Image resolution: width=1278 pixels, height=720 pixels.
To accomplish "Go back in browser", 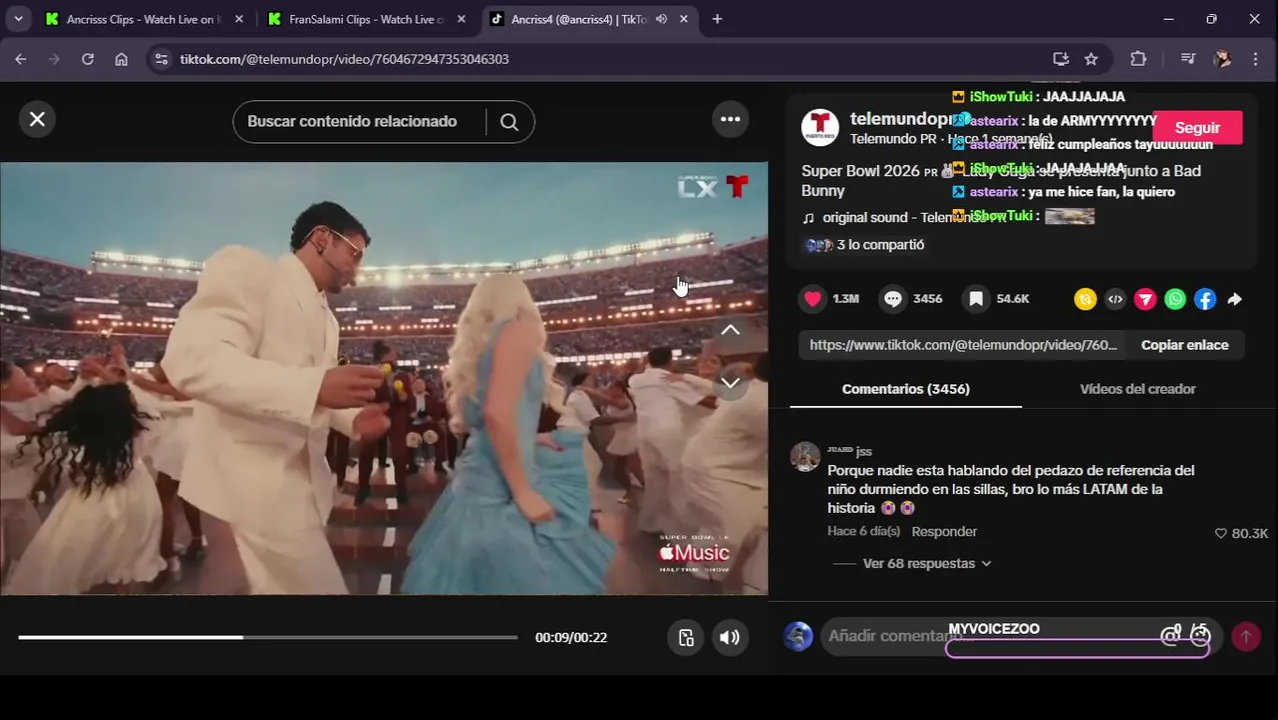I will point(21,59).
